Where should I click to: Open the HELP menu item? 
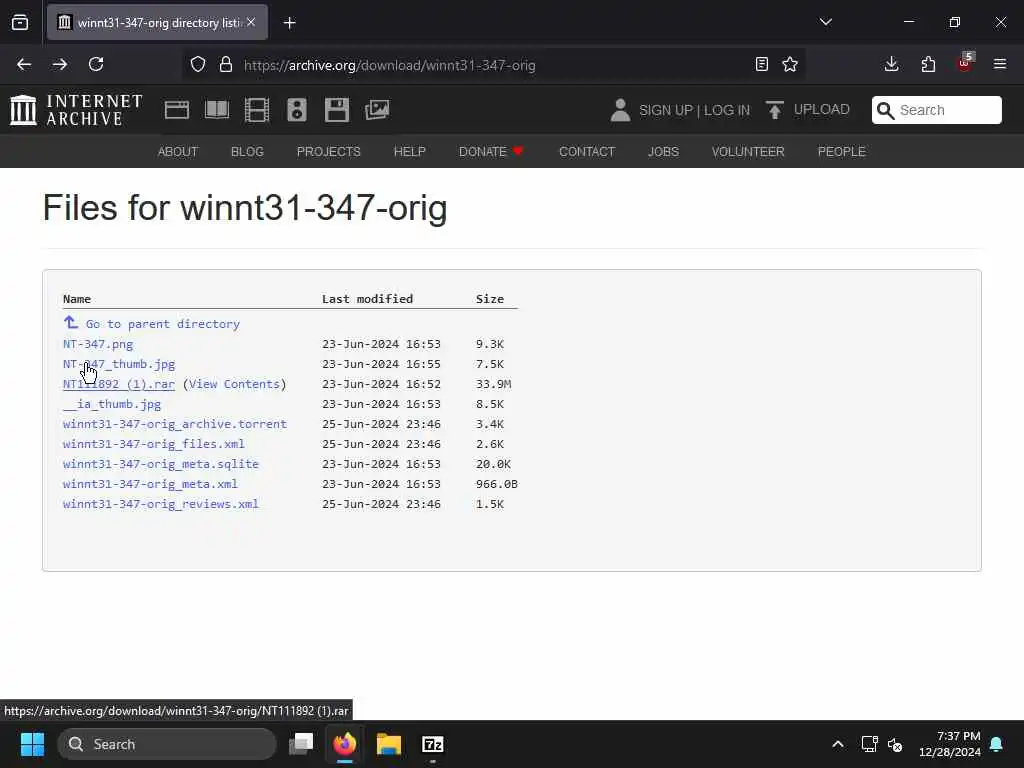pyautogui.click(x=409, y=152)
